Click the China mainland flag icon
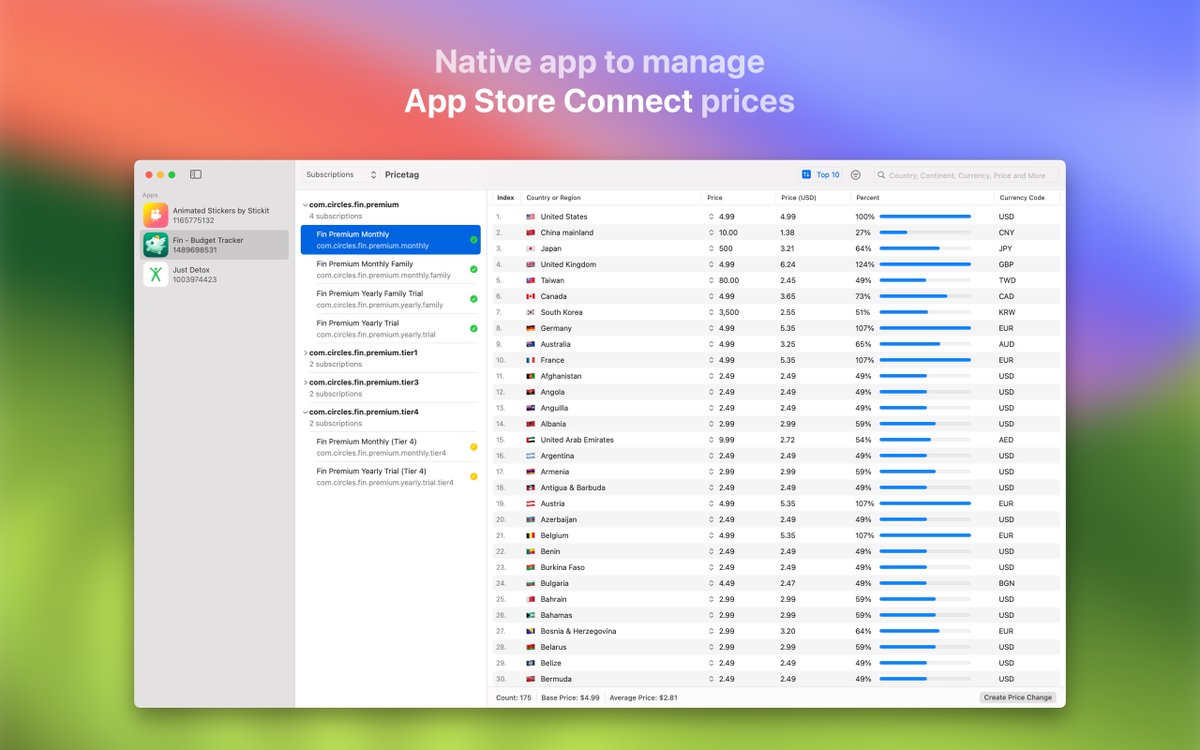The image size is (1200, 750). (x=531, y=233)
